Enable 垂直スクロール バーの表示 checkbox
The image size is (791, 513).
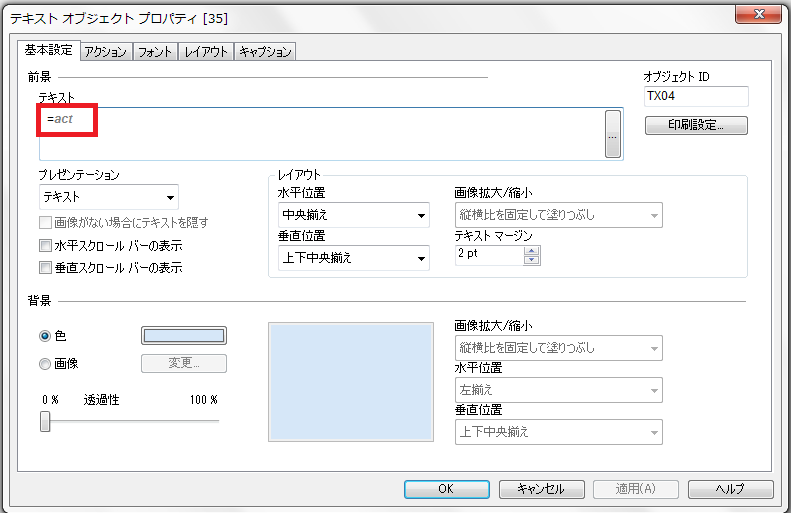point(44,267)
